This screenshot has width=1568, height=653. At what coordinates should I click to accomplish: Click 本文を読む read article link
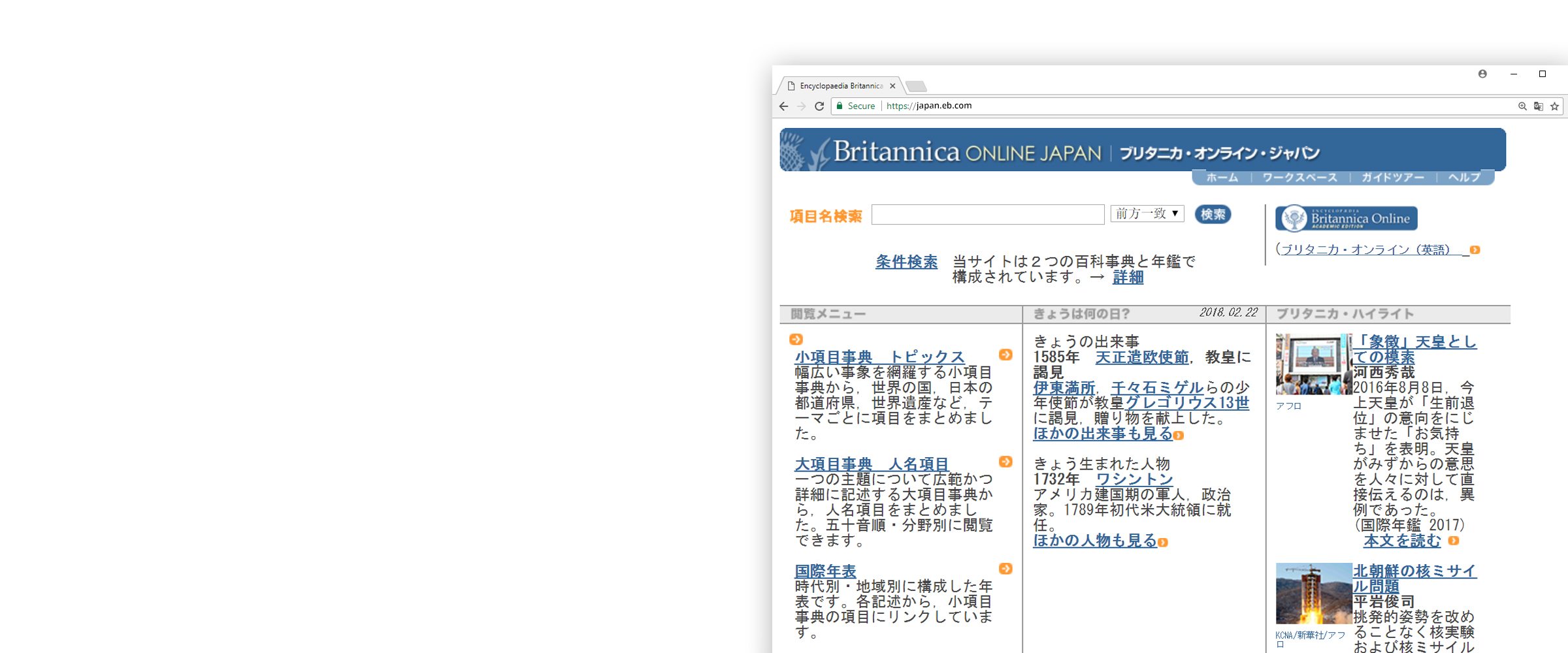pyautogui.click(x=1402, y=541)
